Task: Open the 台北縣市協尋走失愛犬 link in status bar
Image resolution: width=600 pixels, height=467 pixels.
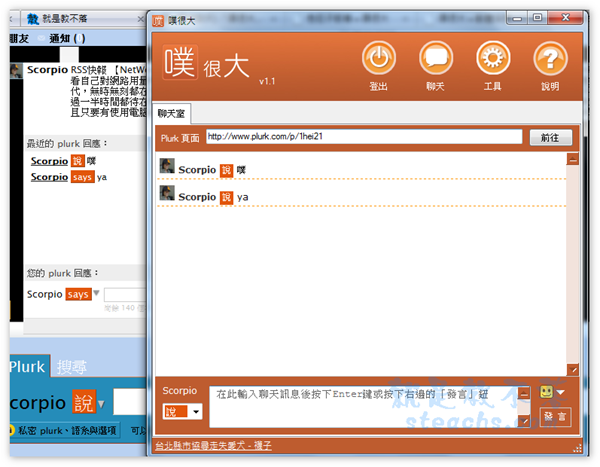Action: 213,446
